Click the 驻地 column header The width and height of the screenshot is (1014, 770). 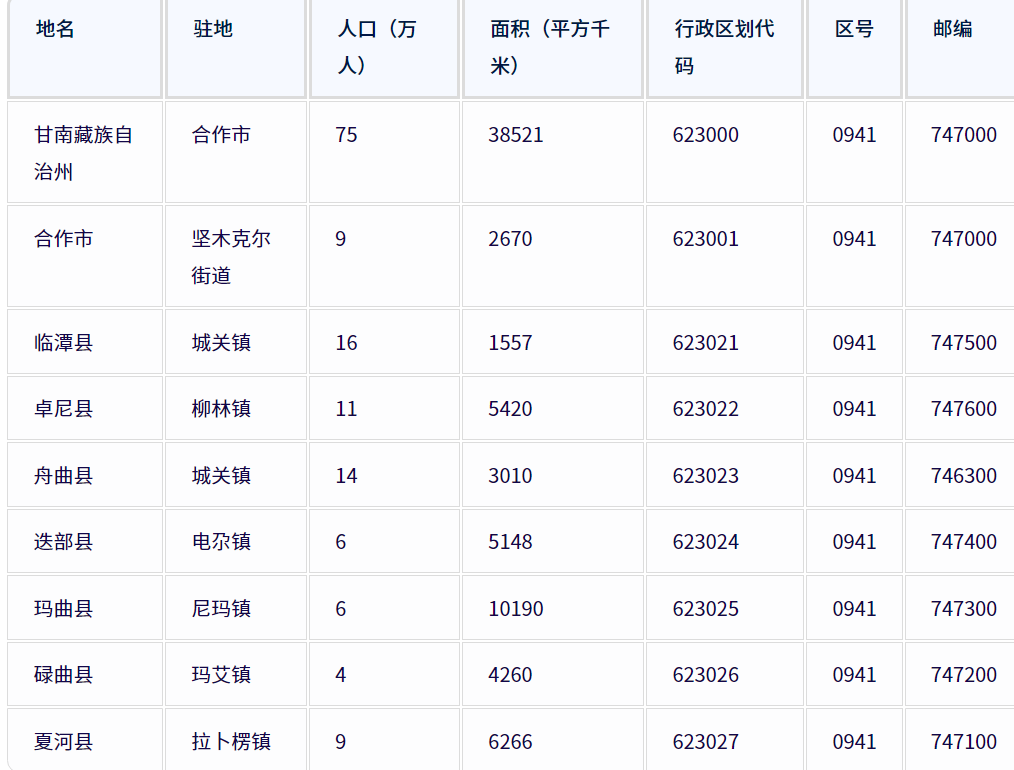235,47
